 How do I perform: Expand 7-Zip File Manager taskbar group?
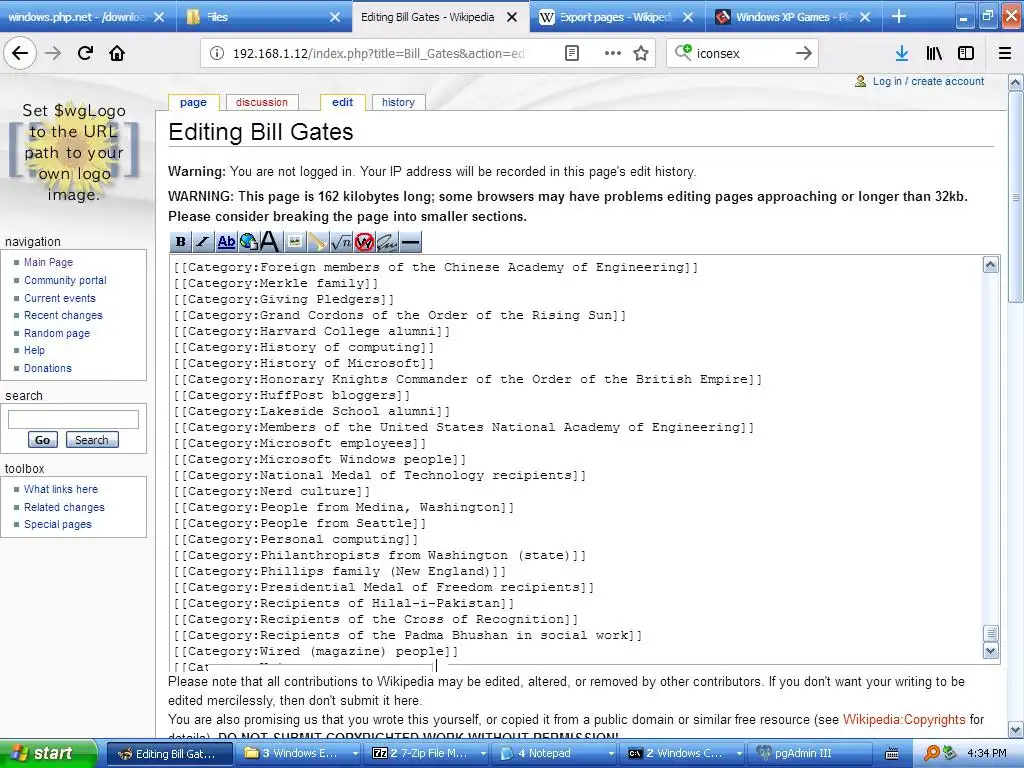coord(428,753)
